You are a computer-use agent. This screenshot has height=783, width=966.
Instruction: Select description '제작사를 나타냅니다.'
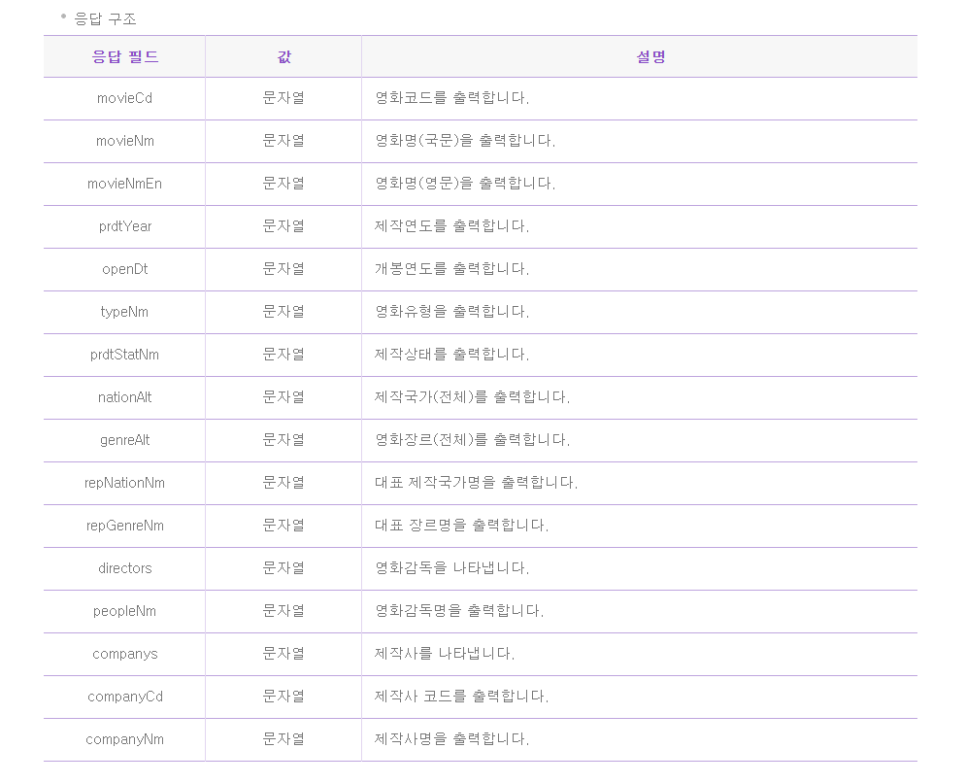445,654
